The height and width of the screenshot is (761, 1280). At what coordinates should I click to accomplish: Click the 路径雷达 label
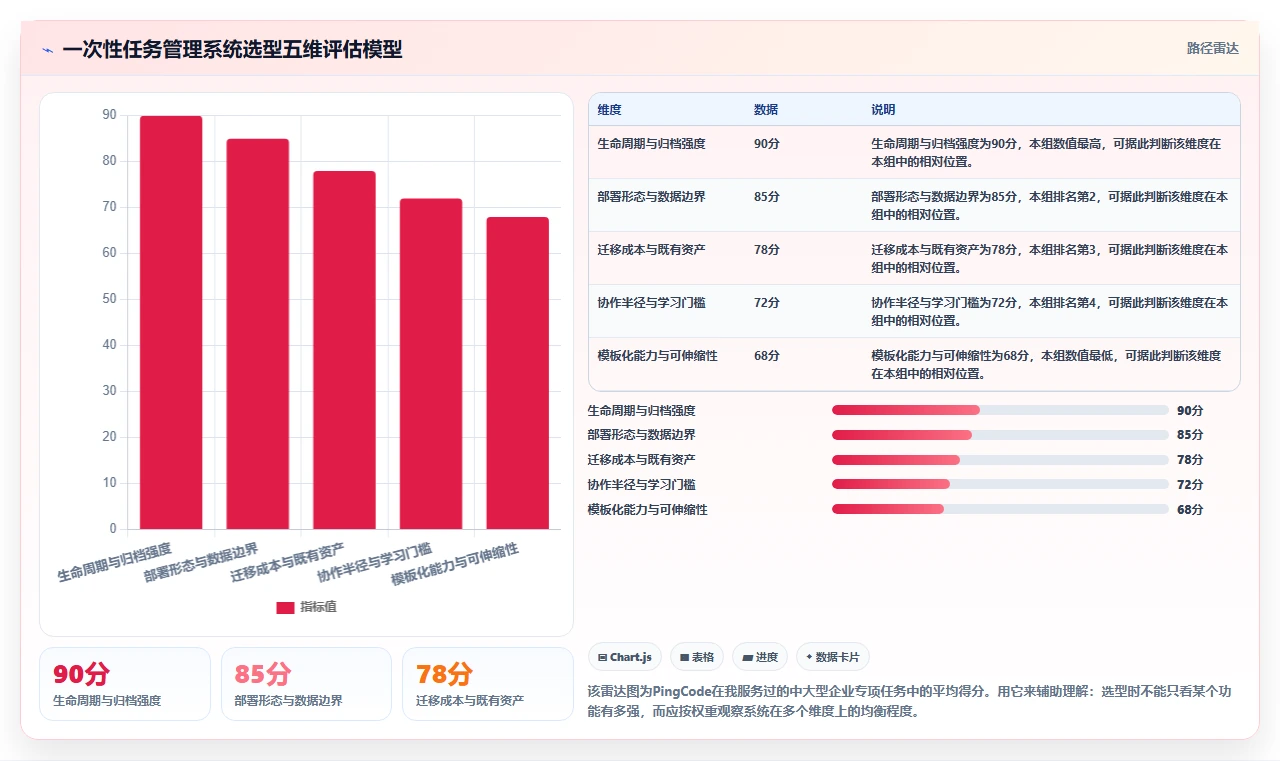click(x=1213, y=48)
